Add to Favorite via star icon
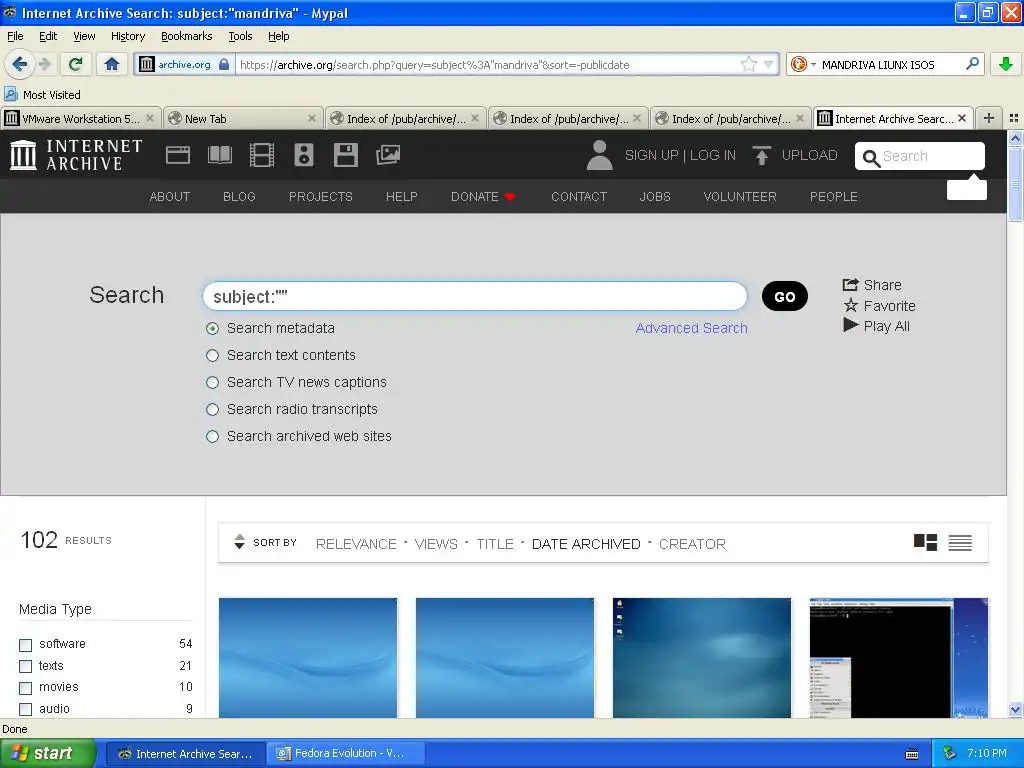The width and height of the screenshot is (1024, 768). pyautogui.click(x=850, y=305)
